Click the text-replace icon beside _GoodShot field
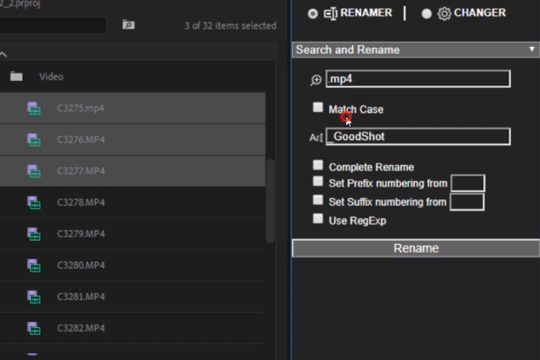 click(316, 138)
